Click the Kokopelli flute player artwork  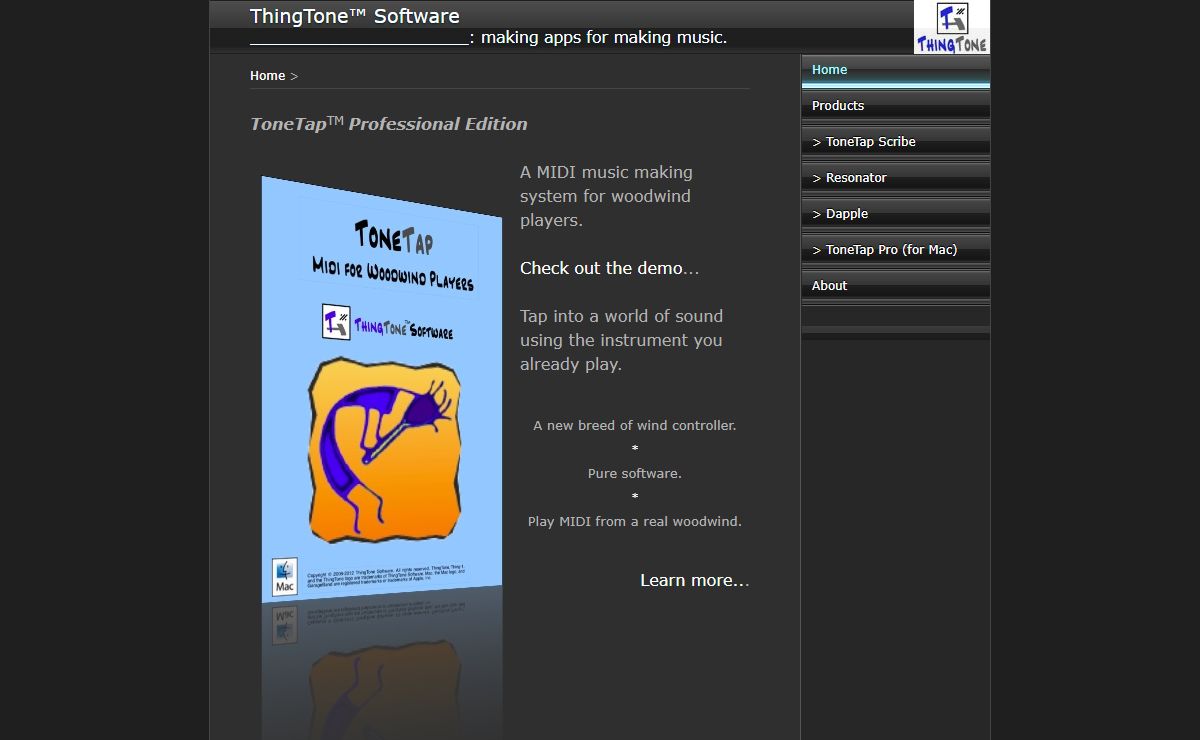384,450
